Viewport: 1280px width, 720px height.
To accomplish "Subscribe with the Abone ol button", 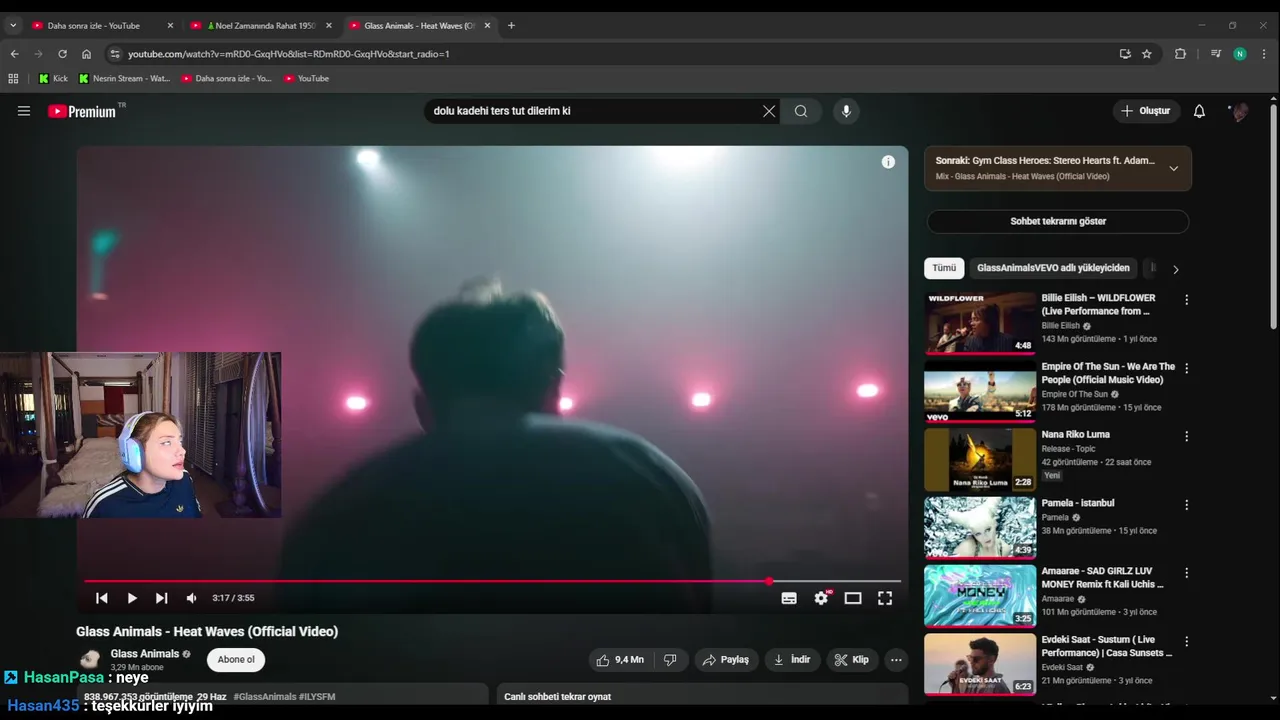I will pyautogui.click(x=236, y=660).
